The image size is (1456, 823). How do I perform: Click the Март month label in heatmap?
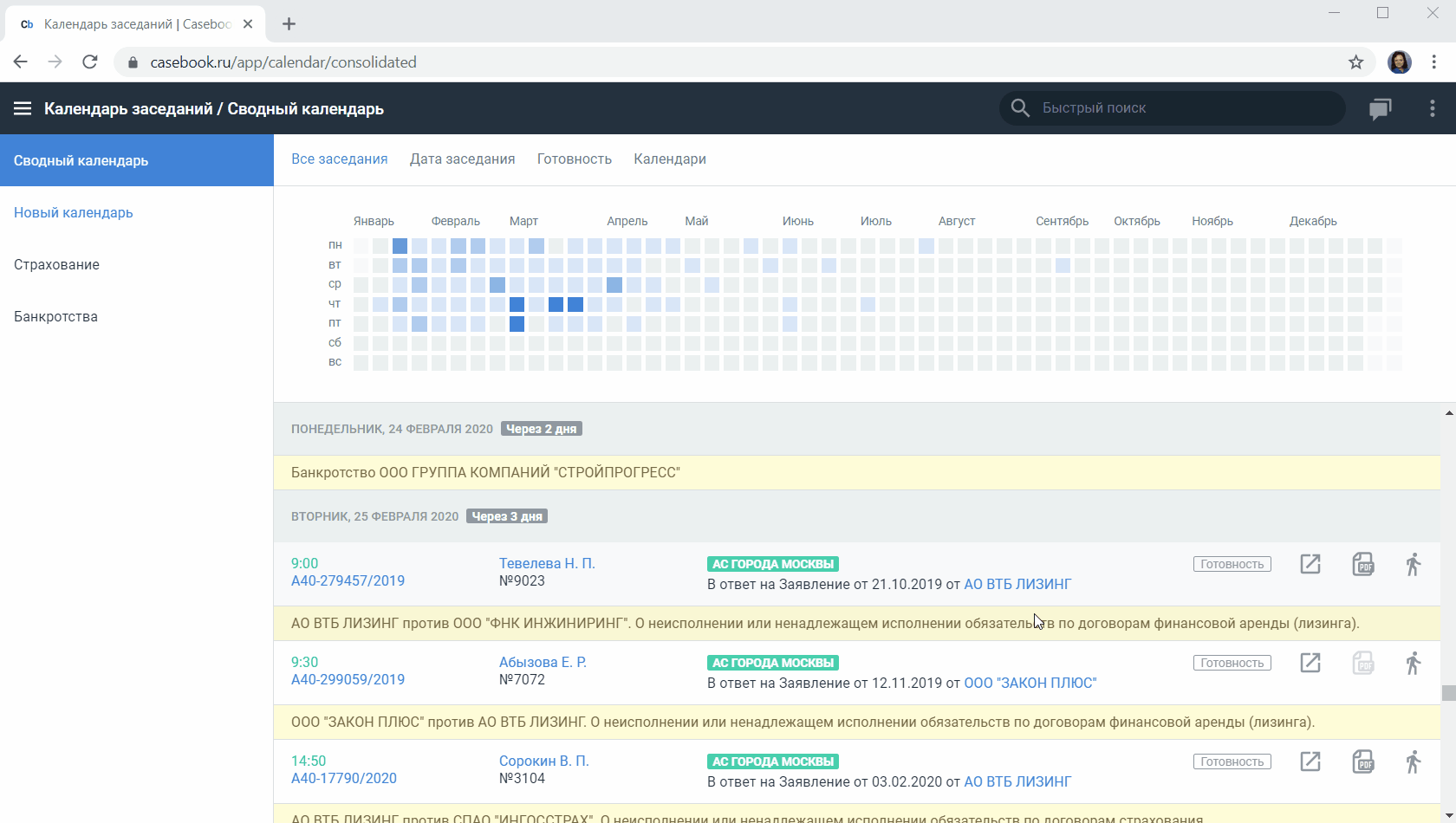(523, 221)
